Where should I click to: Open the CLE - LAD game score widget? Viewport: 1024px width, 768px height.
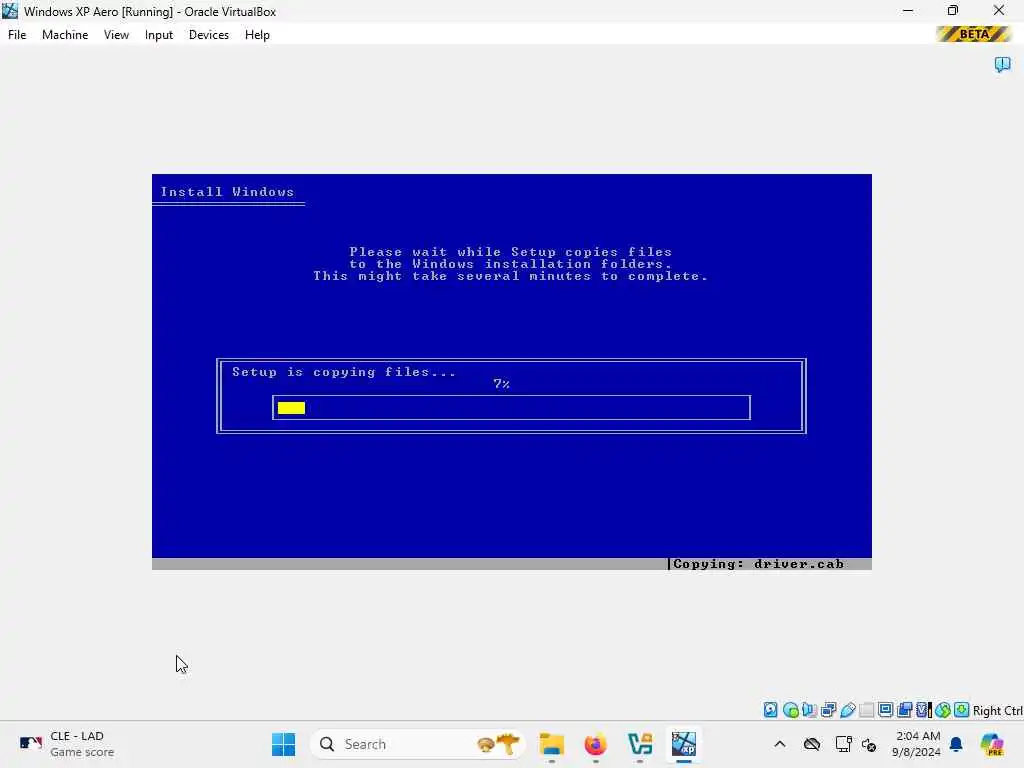(67, 744)
